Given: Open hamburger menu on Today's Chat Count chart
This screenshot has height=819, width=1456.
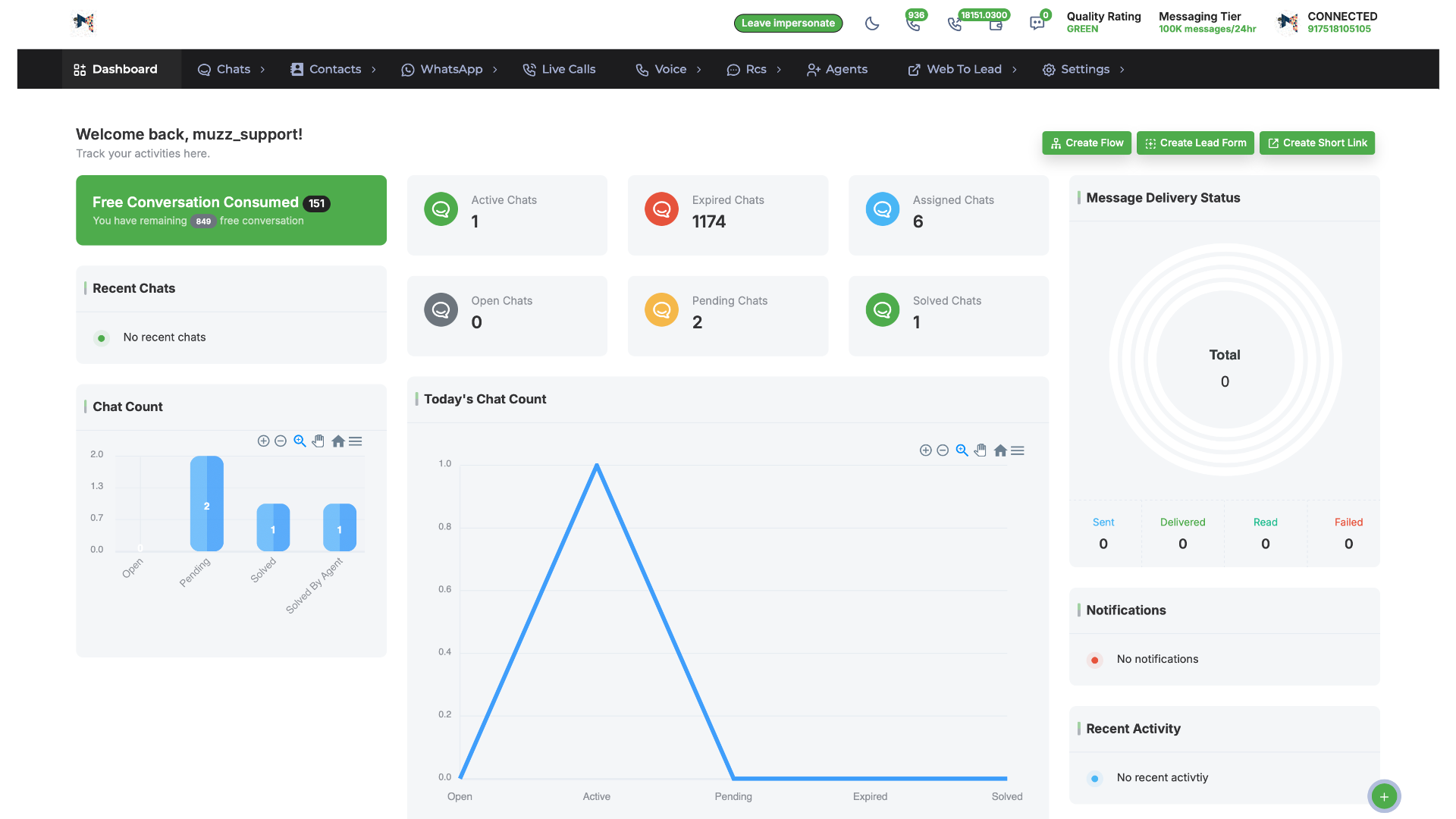Looking at the screenshot, I should pyautogui.click(x=1018, y=450).
